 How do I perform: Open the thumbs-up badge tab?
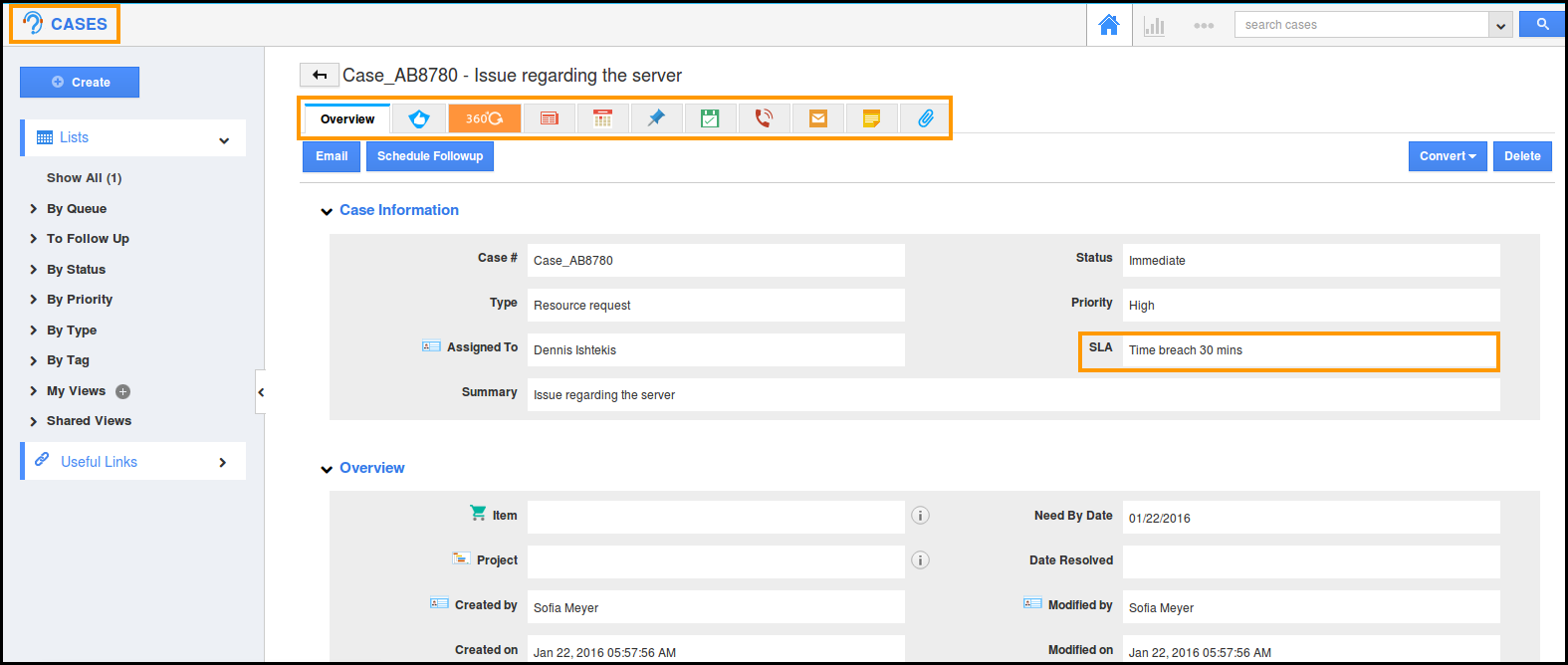(419, 118)
